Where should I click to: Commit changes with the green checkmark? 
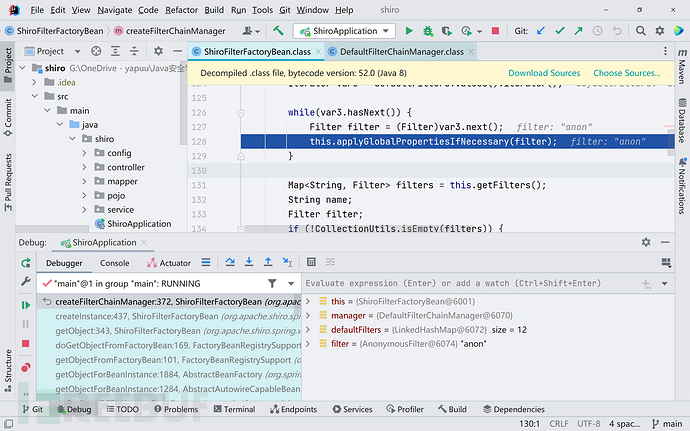coord(560,31)
